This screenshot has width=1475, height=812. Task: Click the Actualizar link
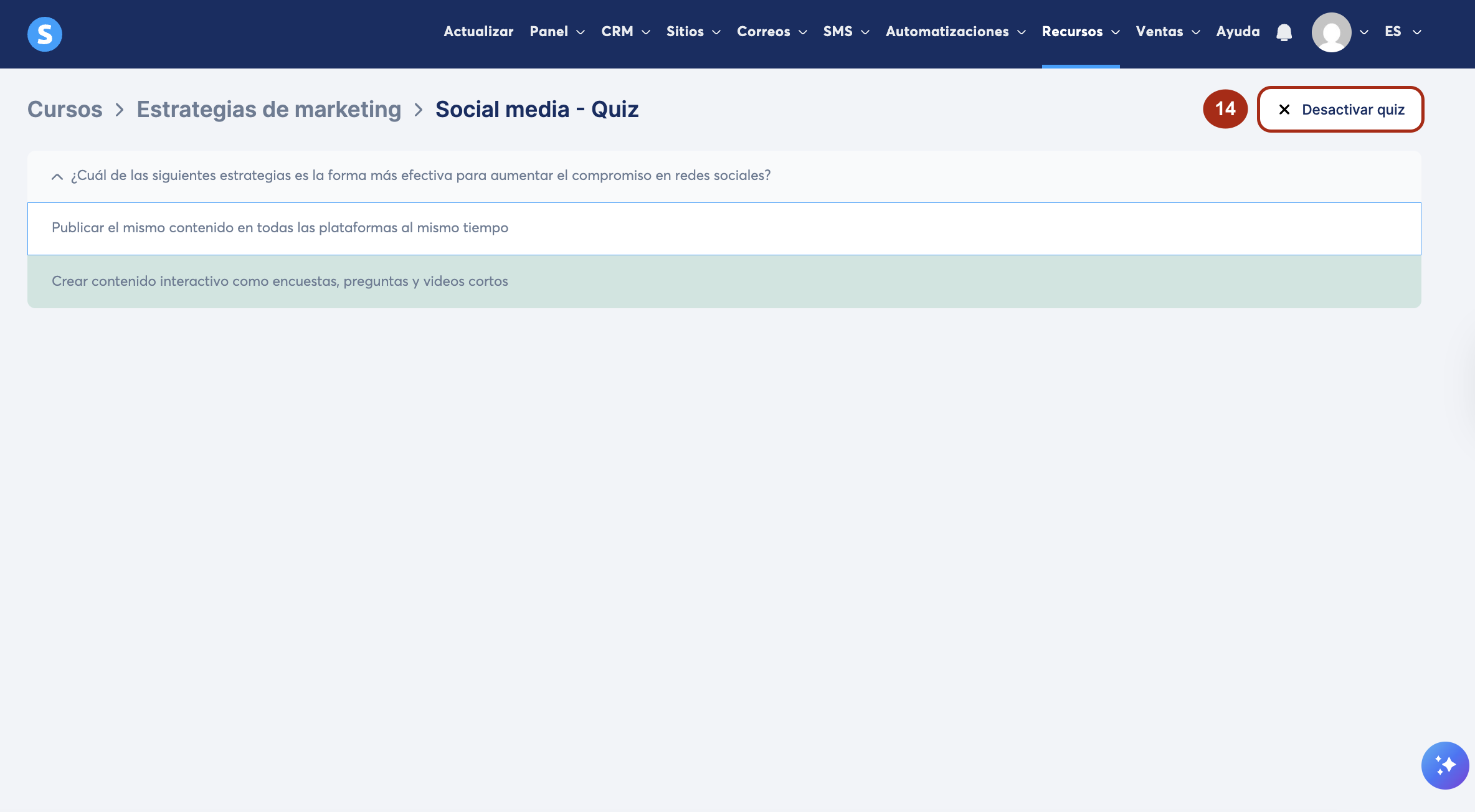pyautogui.click(x=478, y=32)
